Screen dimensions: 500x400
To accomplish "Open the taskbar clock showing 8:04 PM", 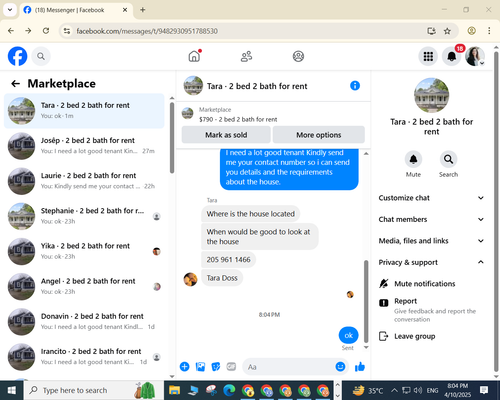I will 458,390.
